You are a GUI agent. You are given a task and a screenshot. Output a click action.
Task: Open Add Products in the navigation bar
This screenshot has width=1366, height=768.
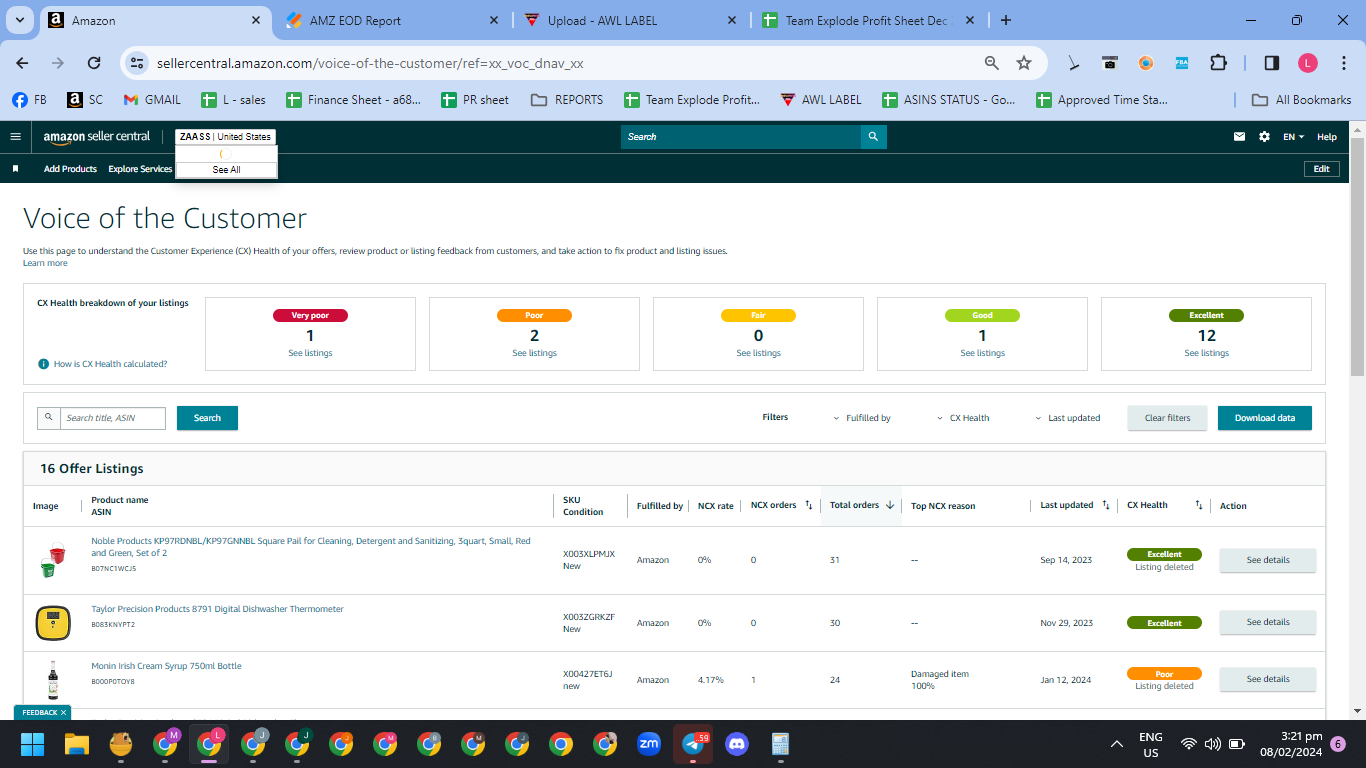tap(70, 169)
